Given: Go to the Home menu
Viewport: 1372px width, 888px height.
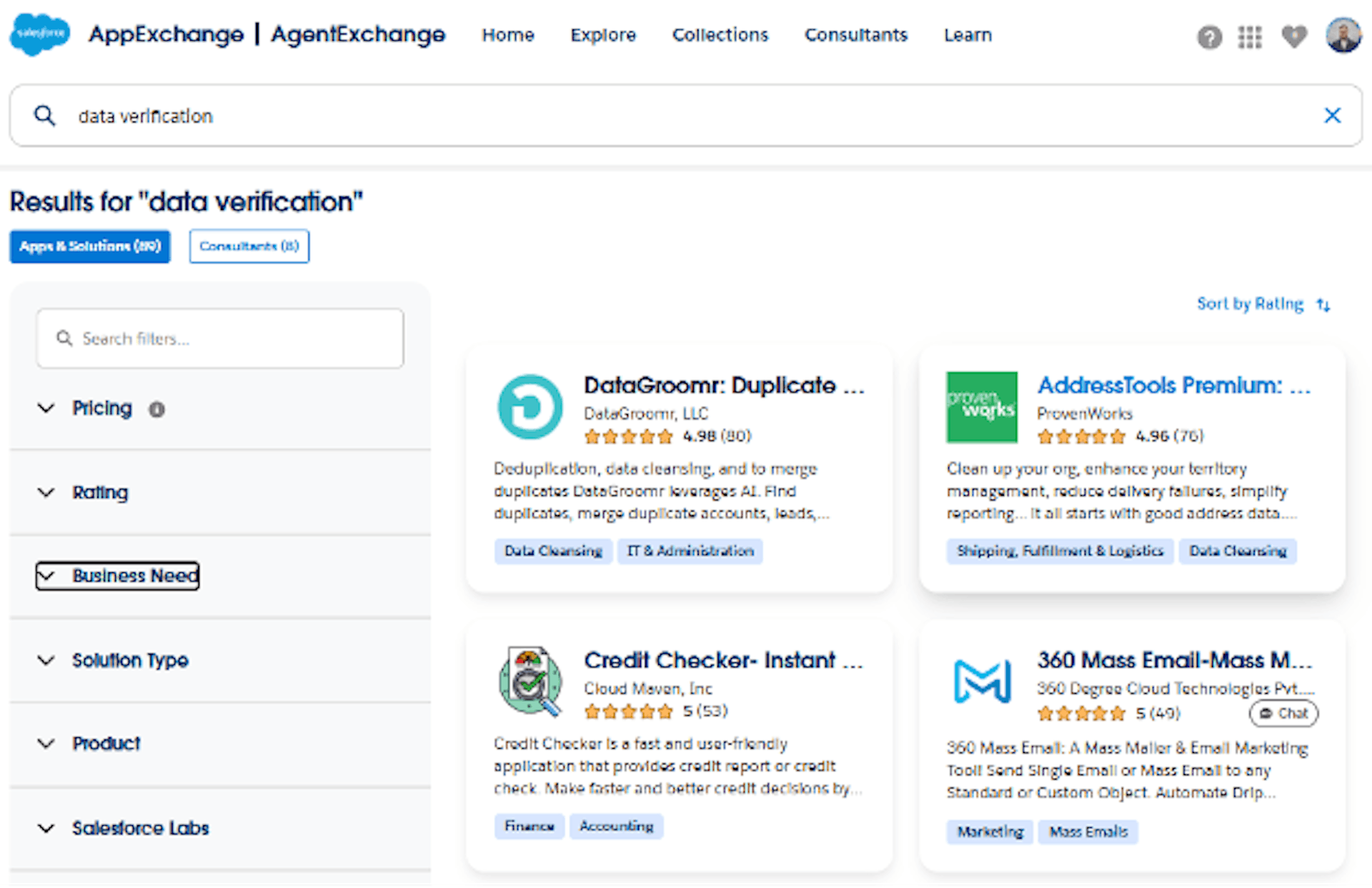Looking at the screenshot, I should click(507, 34).
